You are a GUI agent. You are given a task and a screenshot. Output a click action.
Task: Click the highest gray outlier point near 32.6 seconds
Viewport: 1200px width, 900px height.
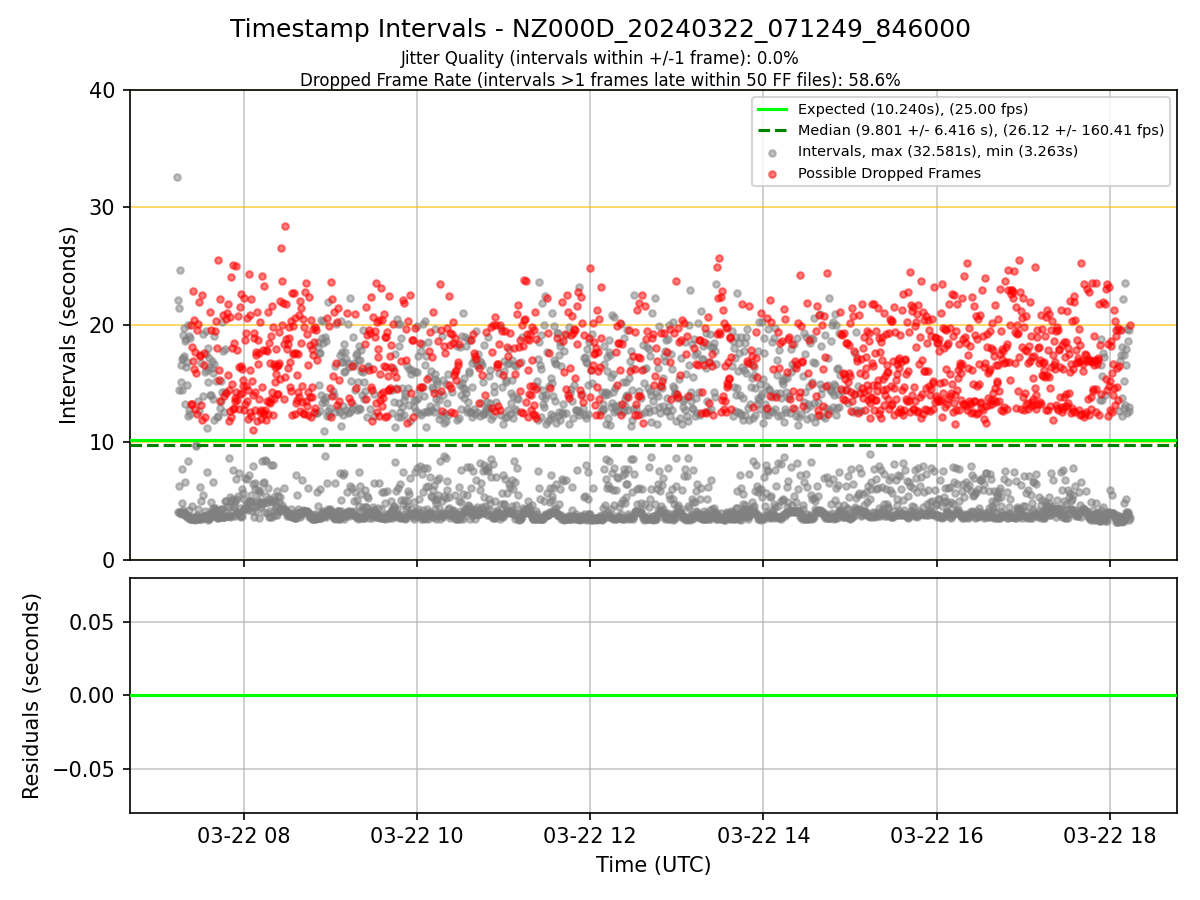click(177, 177)
